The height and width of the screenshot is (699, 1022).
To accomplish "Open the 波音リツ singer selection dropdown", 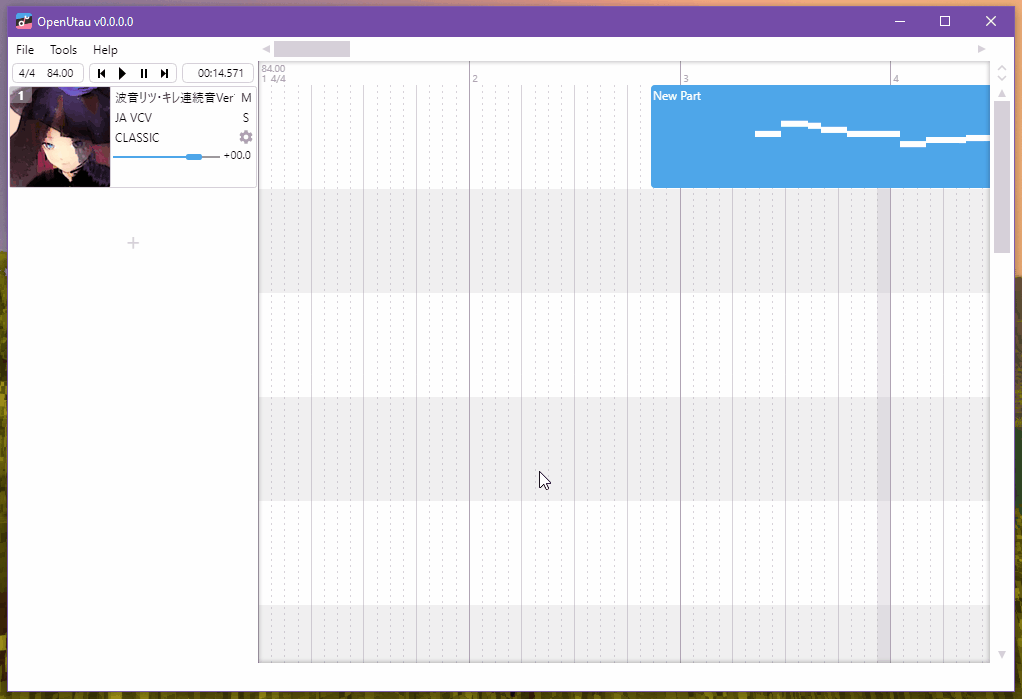I will [x=175, y=97].
